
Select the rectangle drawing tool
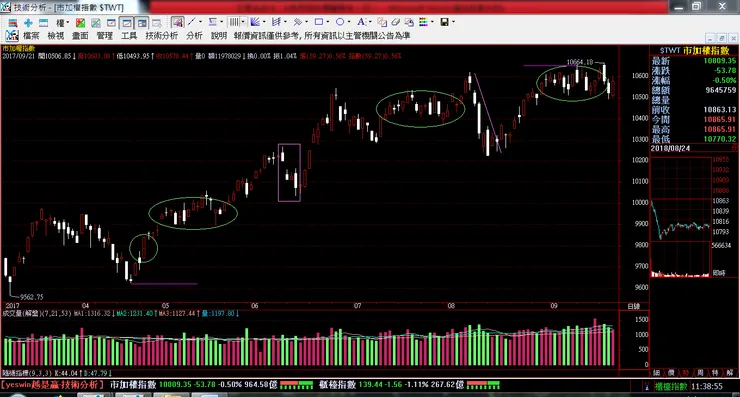tap(319, 22)
